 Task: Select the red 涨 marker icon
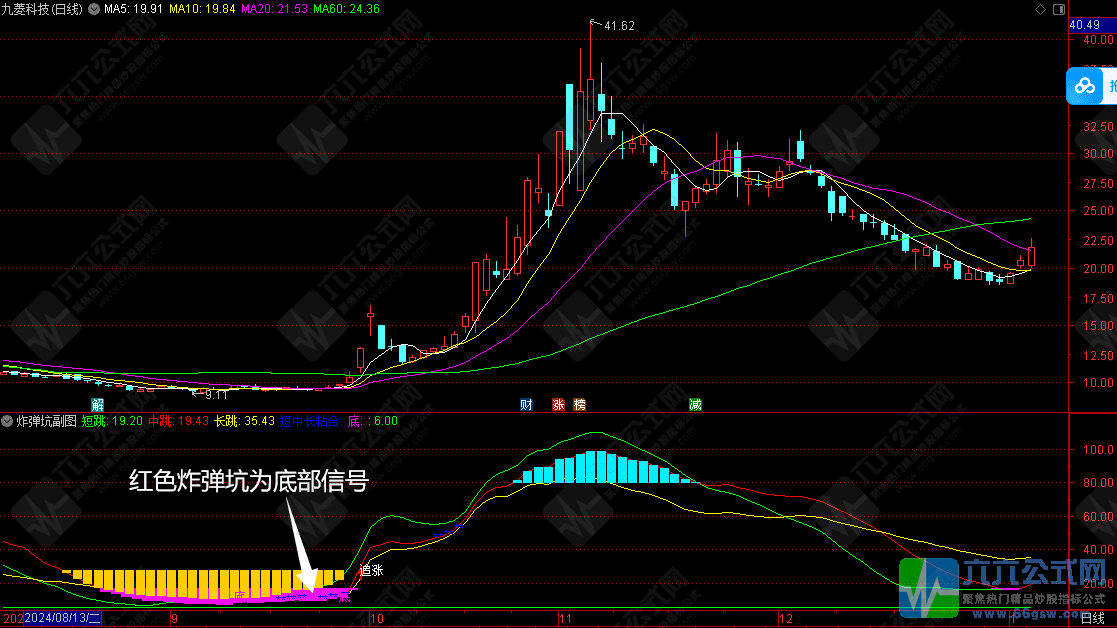[560, 404]
